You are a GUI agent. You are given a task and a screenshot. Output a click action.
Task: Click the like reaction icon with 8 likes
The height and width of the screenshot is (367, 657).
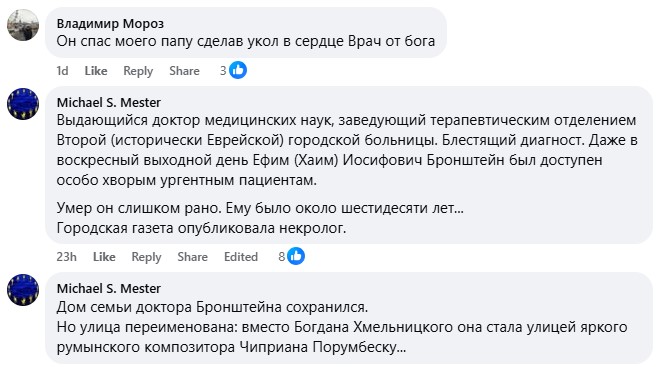click(x=296, y=256)
